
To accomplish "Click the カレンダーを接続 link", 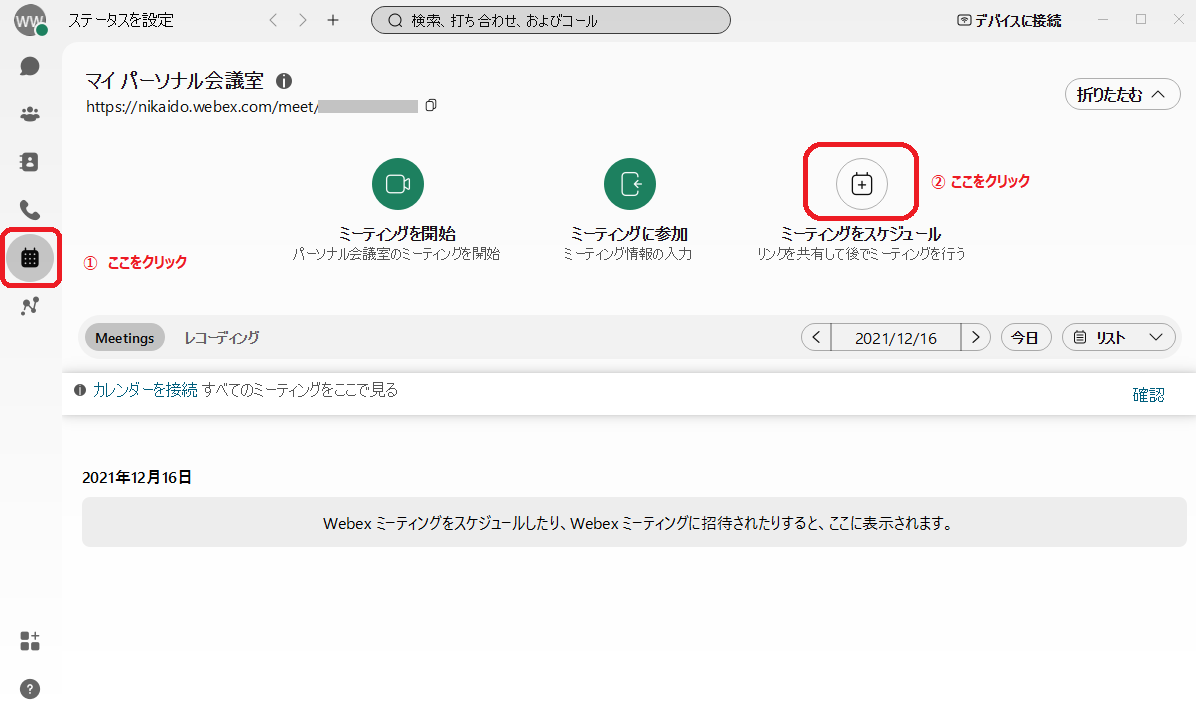I will click(145, 390).
